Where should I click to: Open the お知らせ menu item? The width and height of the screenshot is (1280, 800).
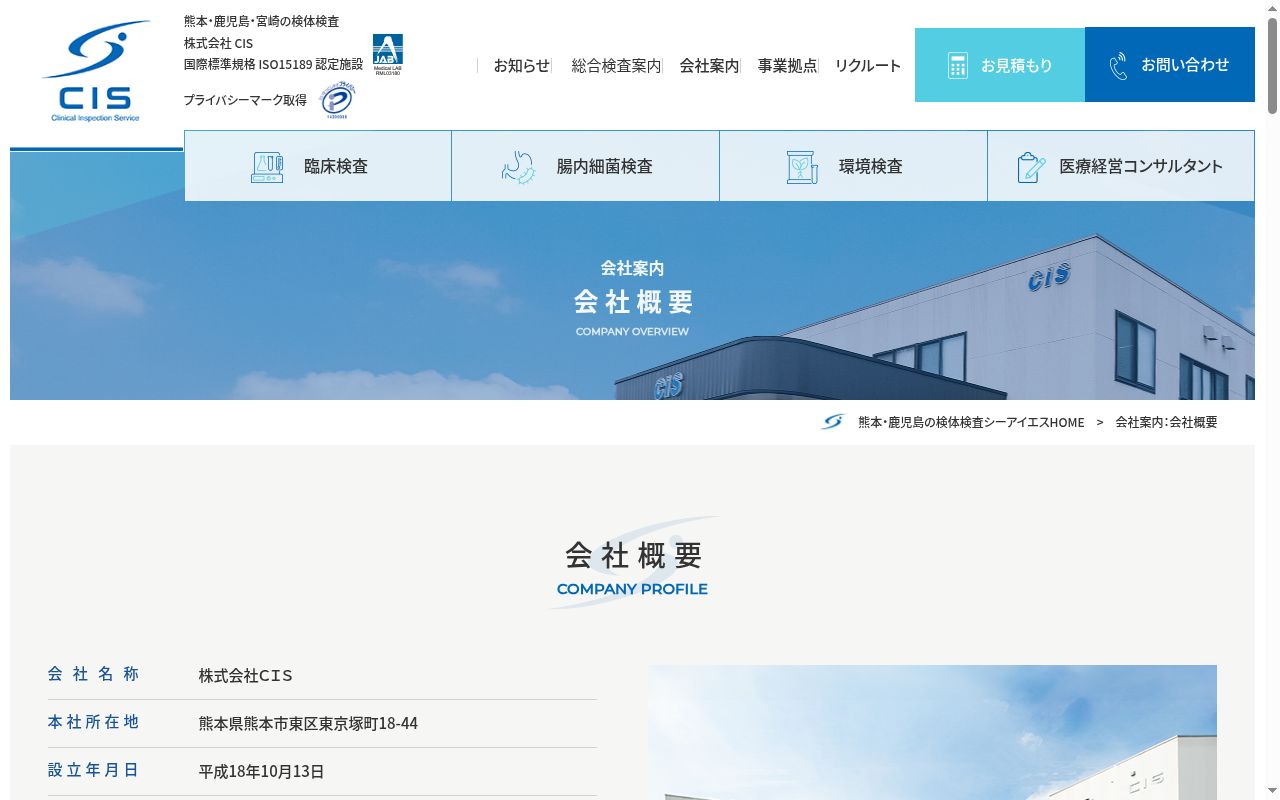(x=521, y=65)
